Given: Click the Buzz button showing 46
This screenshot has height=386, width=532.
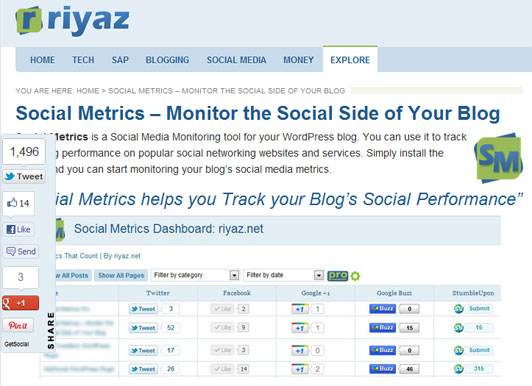Looking at the screenshot, I should click(x=382, y=369).
